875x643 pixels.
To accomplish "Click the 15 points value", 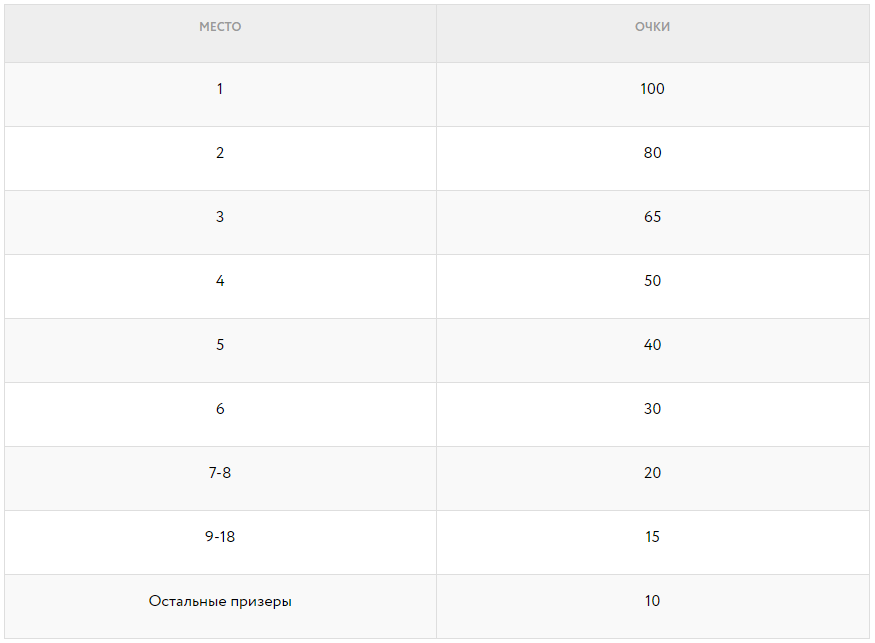I will tap(652, 537).
